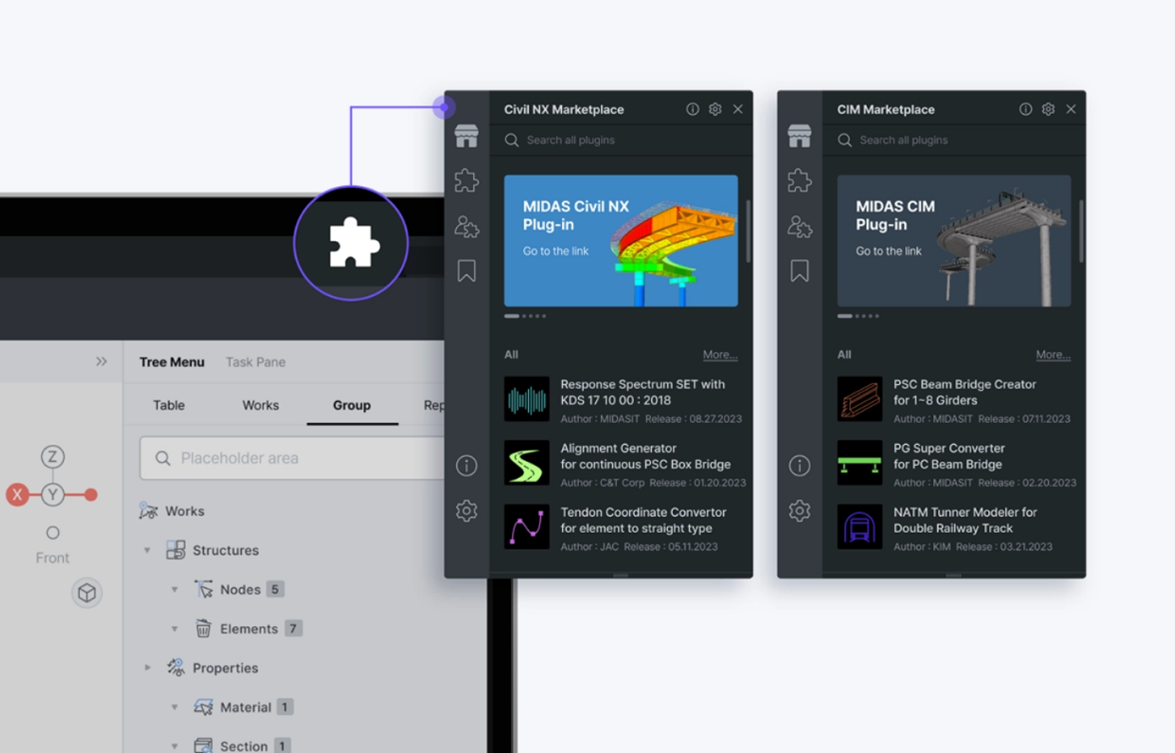
Task: Collapse the Nodes tree arrow
Action: 174,590
